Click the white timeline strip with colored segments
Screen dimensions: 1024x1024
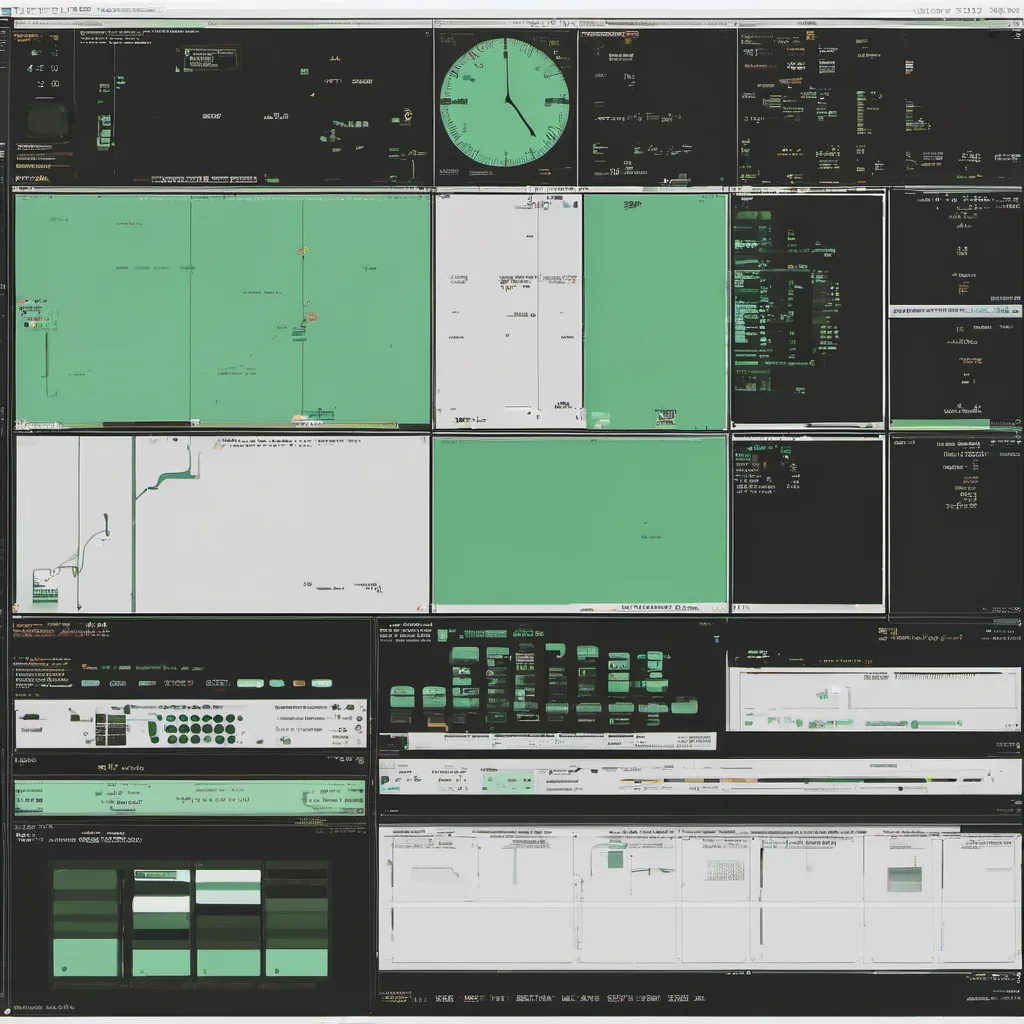click(700, 777)
